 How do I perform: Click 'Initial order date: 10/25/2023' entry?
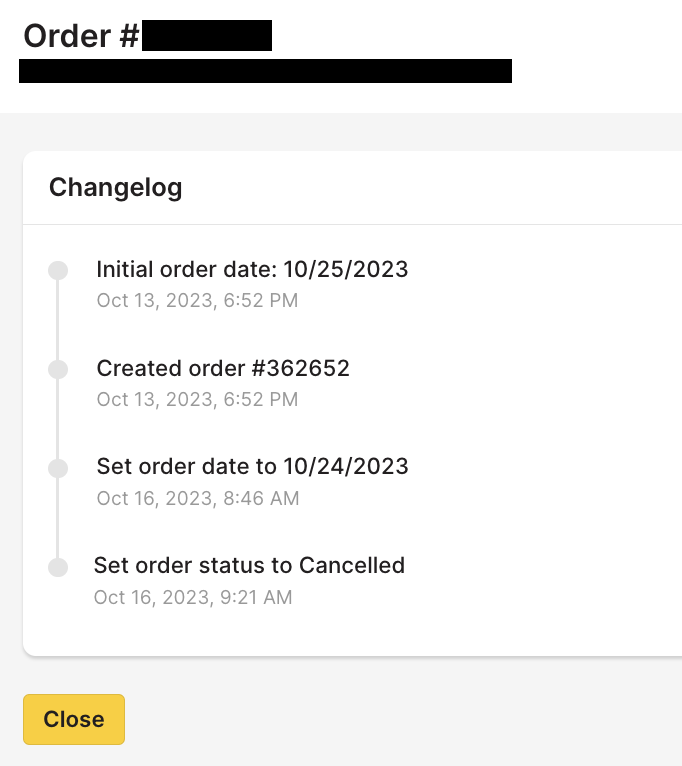[x=252, y=269]
